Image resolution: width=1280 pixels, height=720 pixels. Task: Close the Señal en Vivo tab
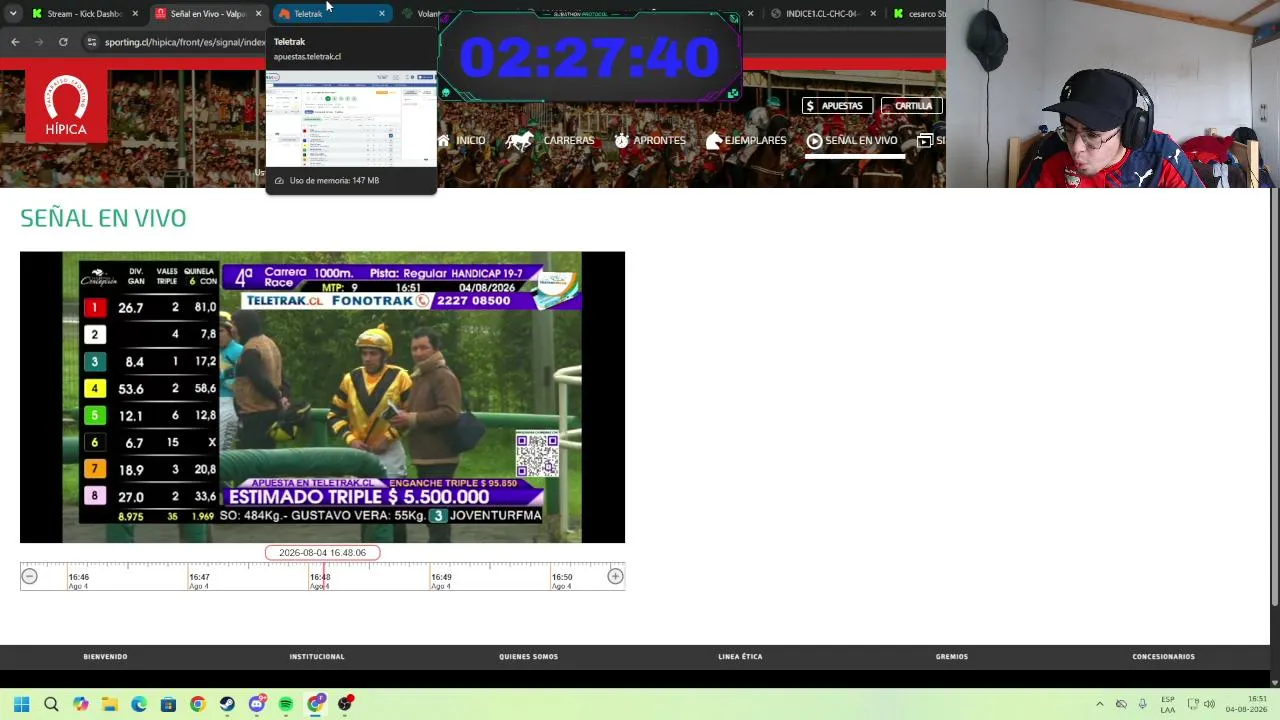click(258, 14)
